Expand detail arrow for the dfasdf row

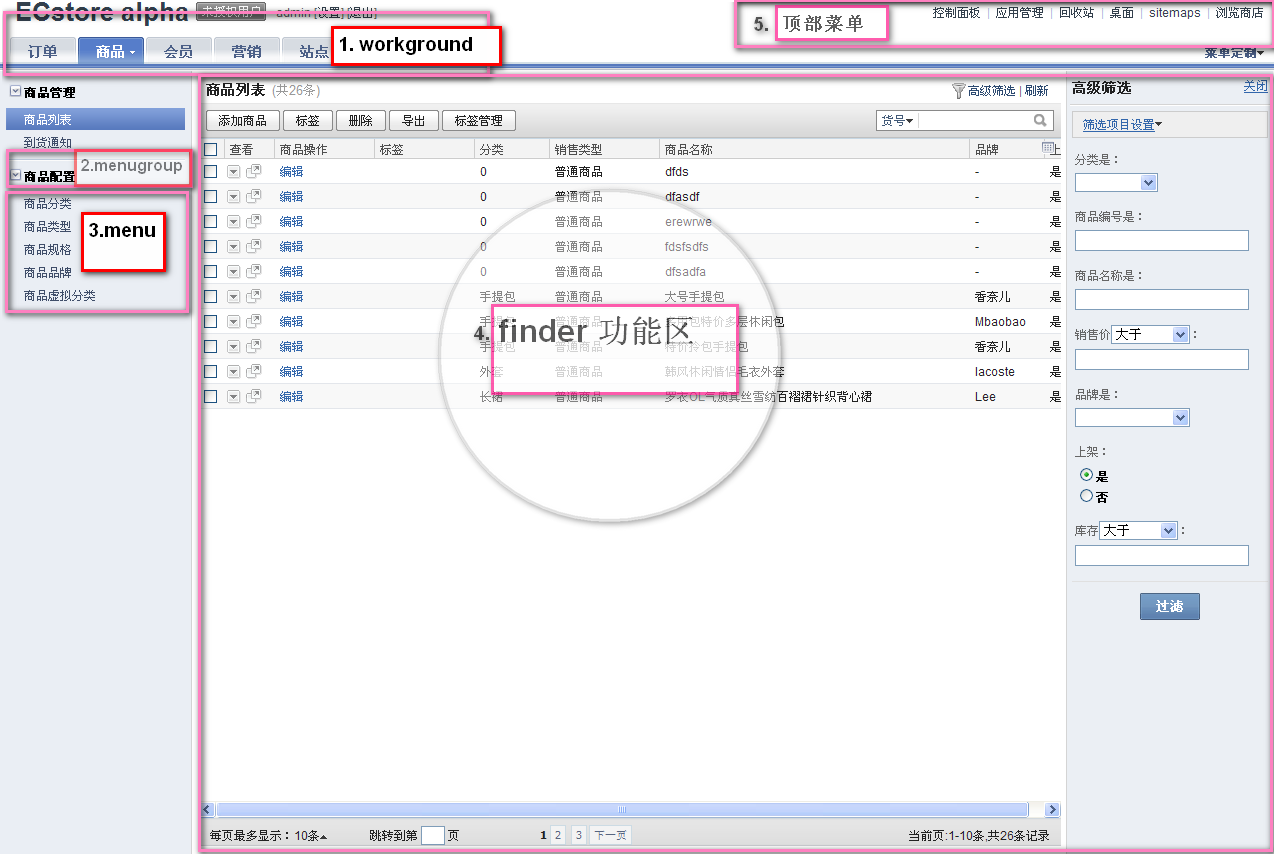(233, 197)
